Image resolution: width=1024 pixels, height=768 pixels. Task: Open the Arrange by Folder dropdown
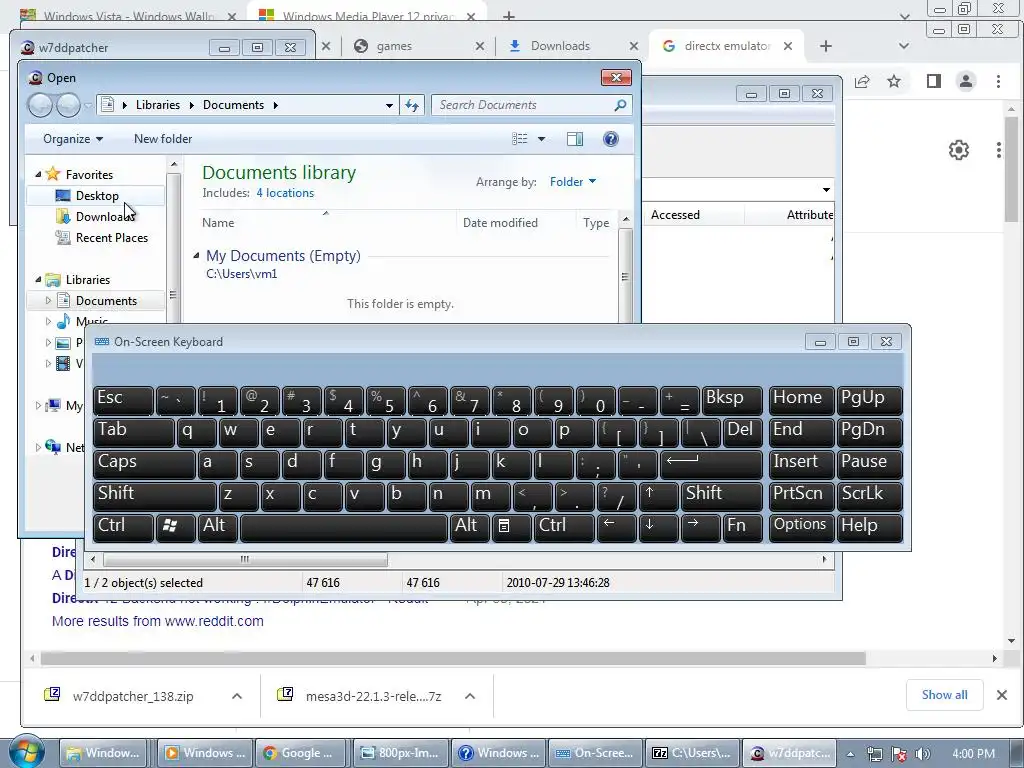[x=573, y=182]
